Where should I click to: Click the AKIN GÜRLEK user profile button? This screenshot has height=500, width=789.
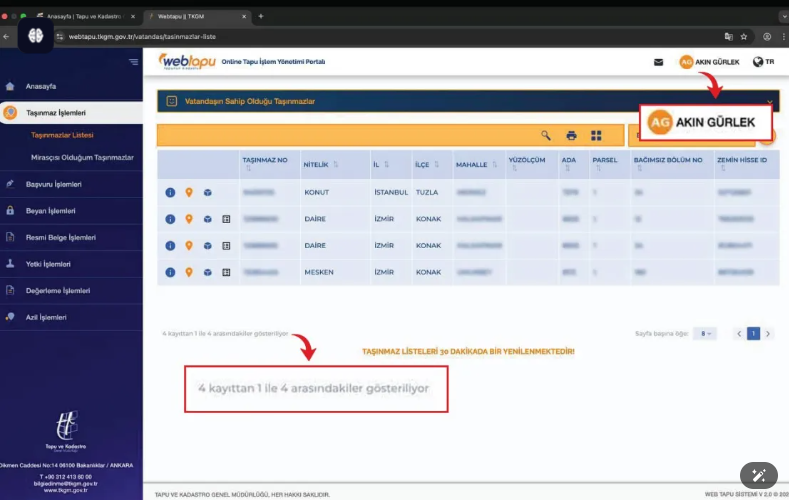pos(711,62)
